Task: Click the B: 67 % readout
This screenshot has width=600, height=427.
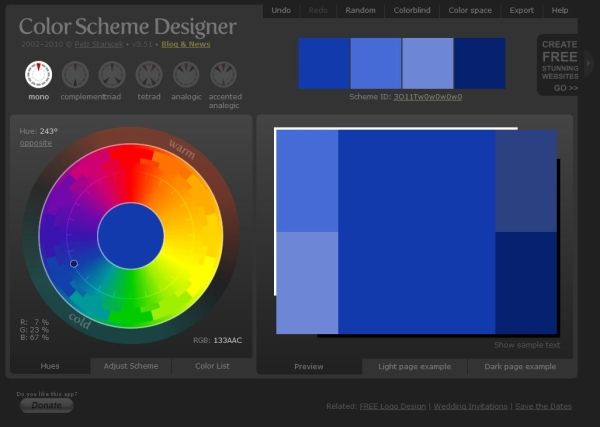Action: point(34,337)
